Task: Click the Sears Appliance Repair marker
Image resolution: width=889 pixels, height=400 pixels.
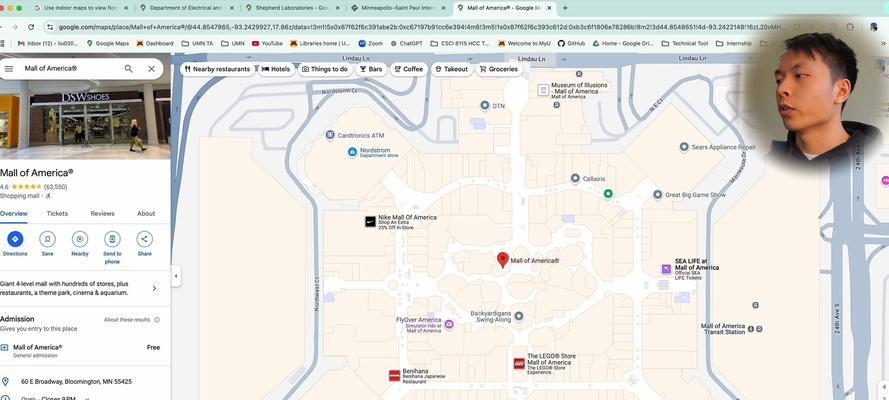Action: (684, 147)
